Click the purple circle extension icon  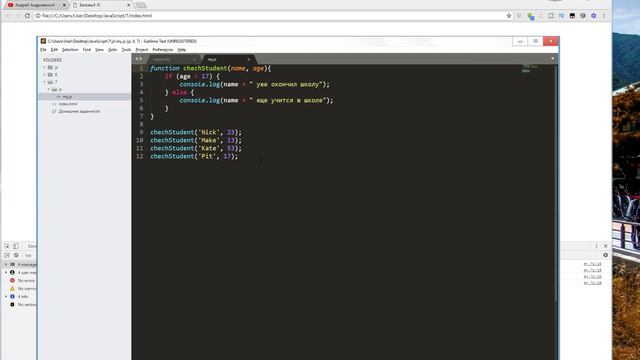point(593,16)
